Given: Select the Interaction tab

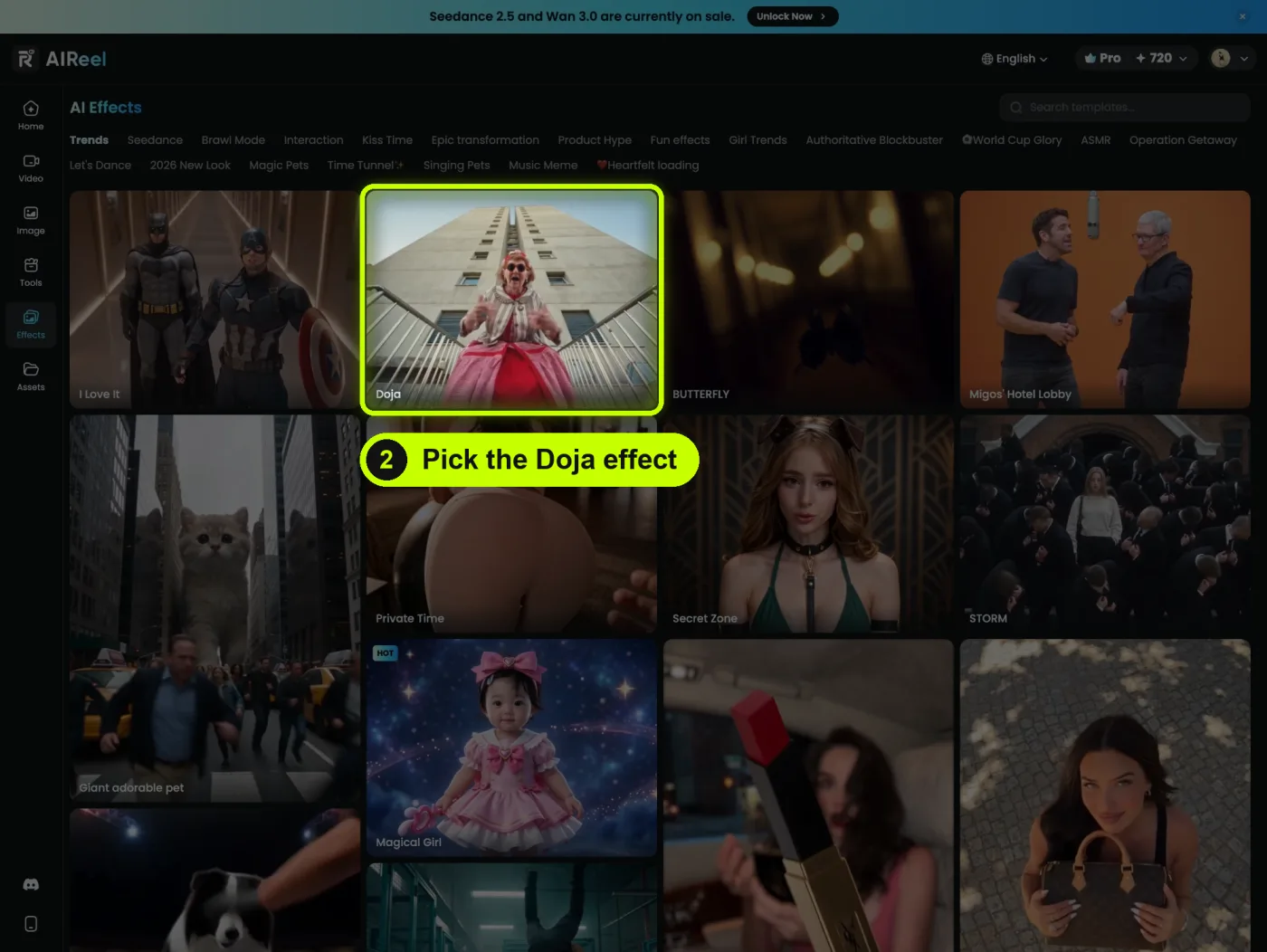Looking at the screenshot, I should pyautogui.click(x=313, y=140).
